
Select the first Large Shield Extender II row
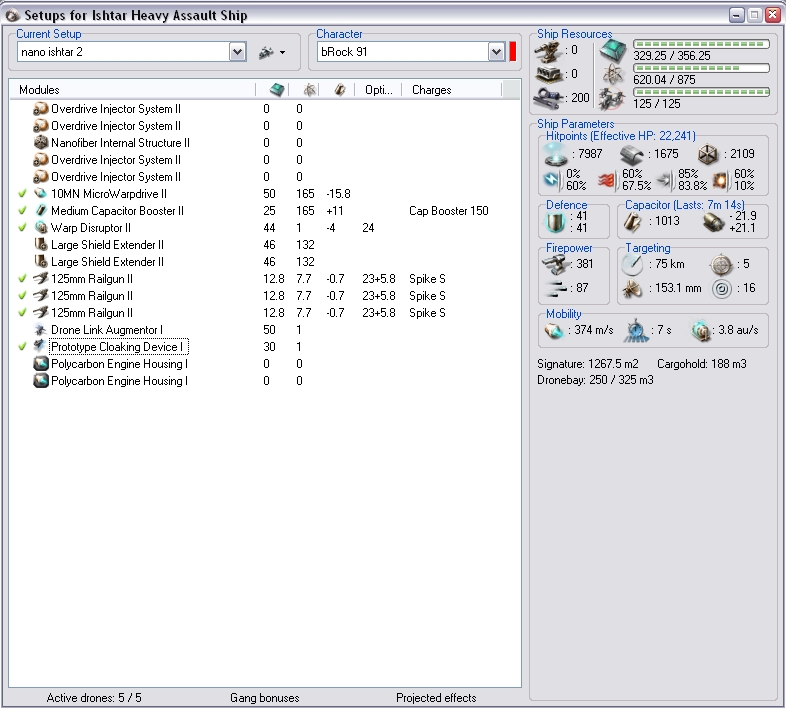click(x=265, y=245)
